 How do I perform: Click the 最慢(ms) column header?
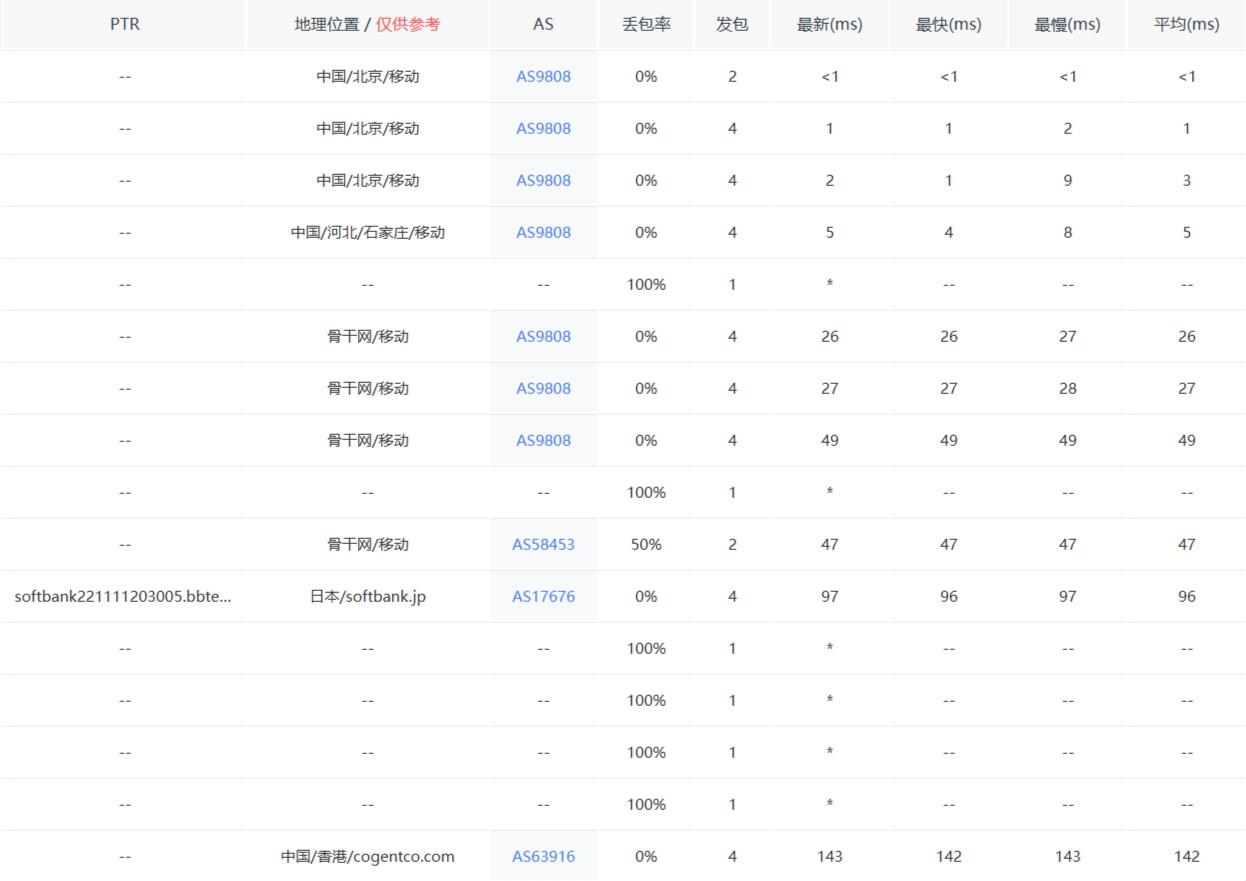(1067, 24)
